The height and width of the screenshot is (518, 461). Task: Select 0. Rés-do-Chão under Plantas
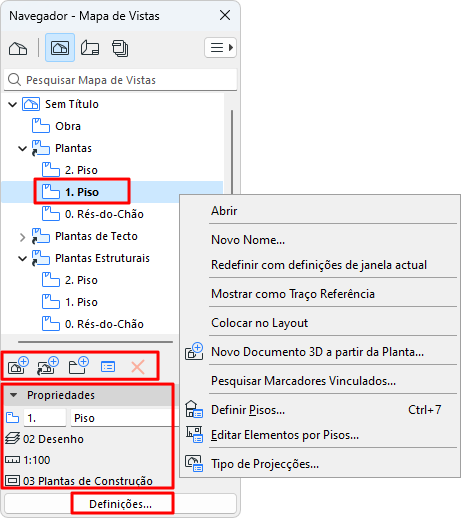[104, 214]
